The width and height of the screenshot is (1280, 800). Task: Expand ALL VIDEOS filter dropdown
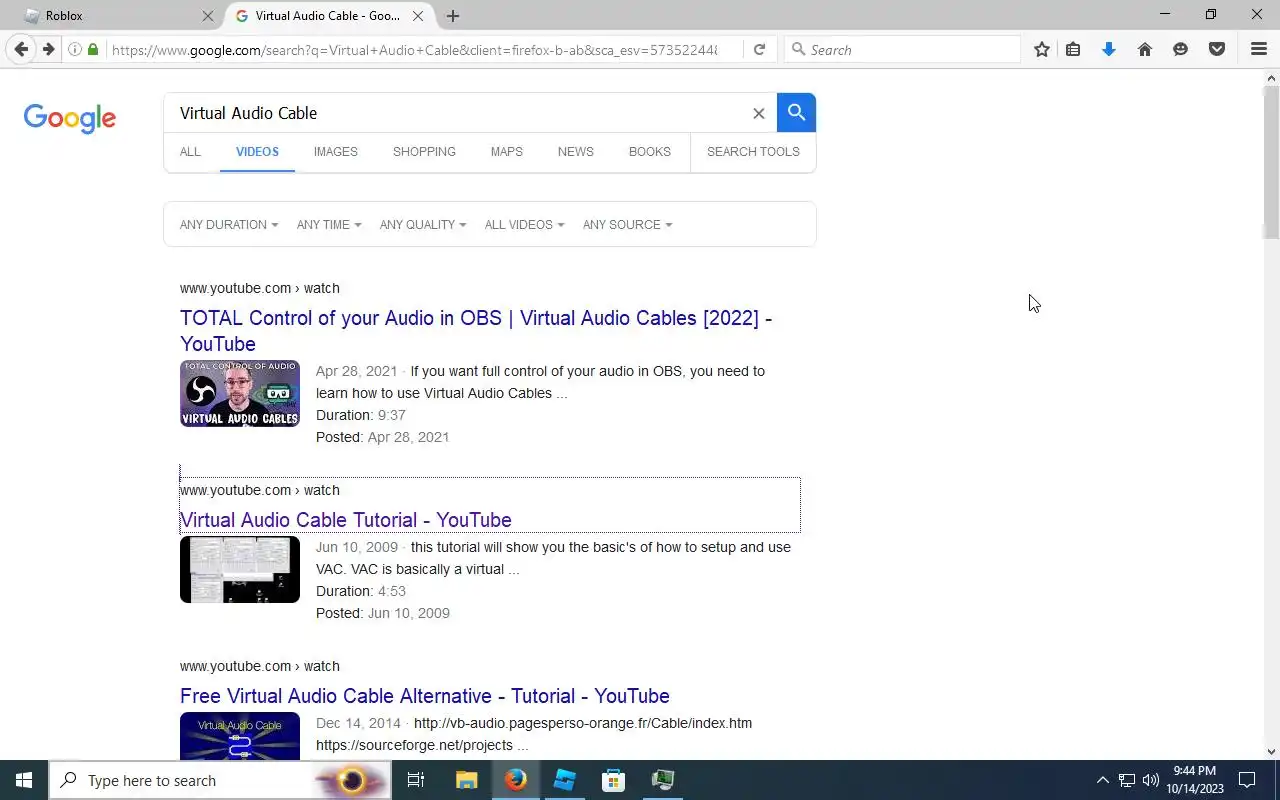(525, 225)
